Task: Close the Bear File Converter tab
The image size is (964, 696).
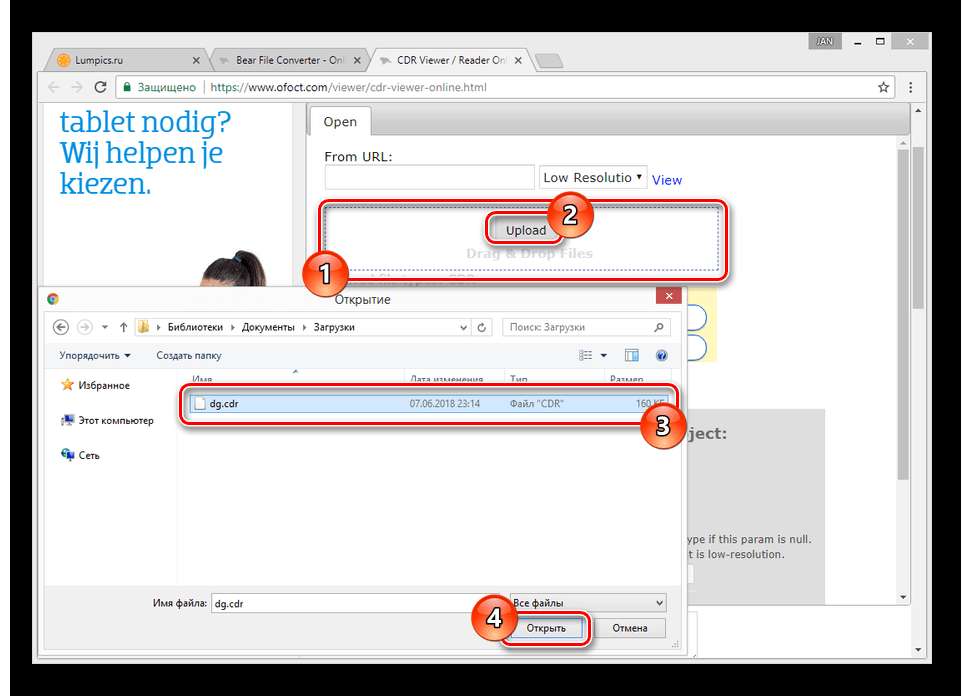Action: [x=357, y=60]
